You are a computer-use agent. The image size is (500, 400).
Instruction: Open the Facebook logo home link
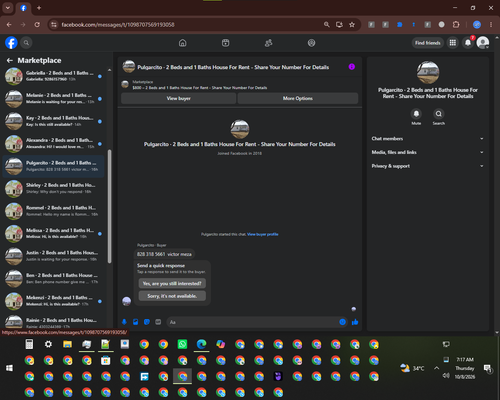[x=11, y=43]
